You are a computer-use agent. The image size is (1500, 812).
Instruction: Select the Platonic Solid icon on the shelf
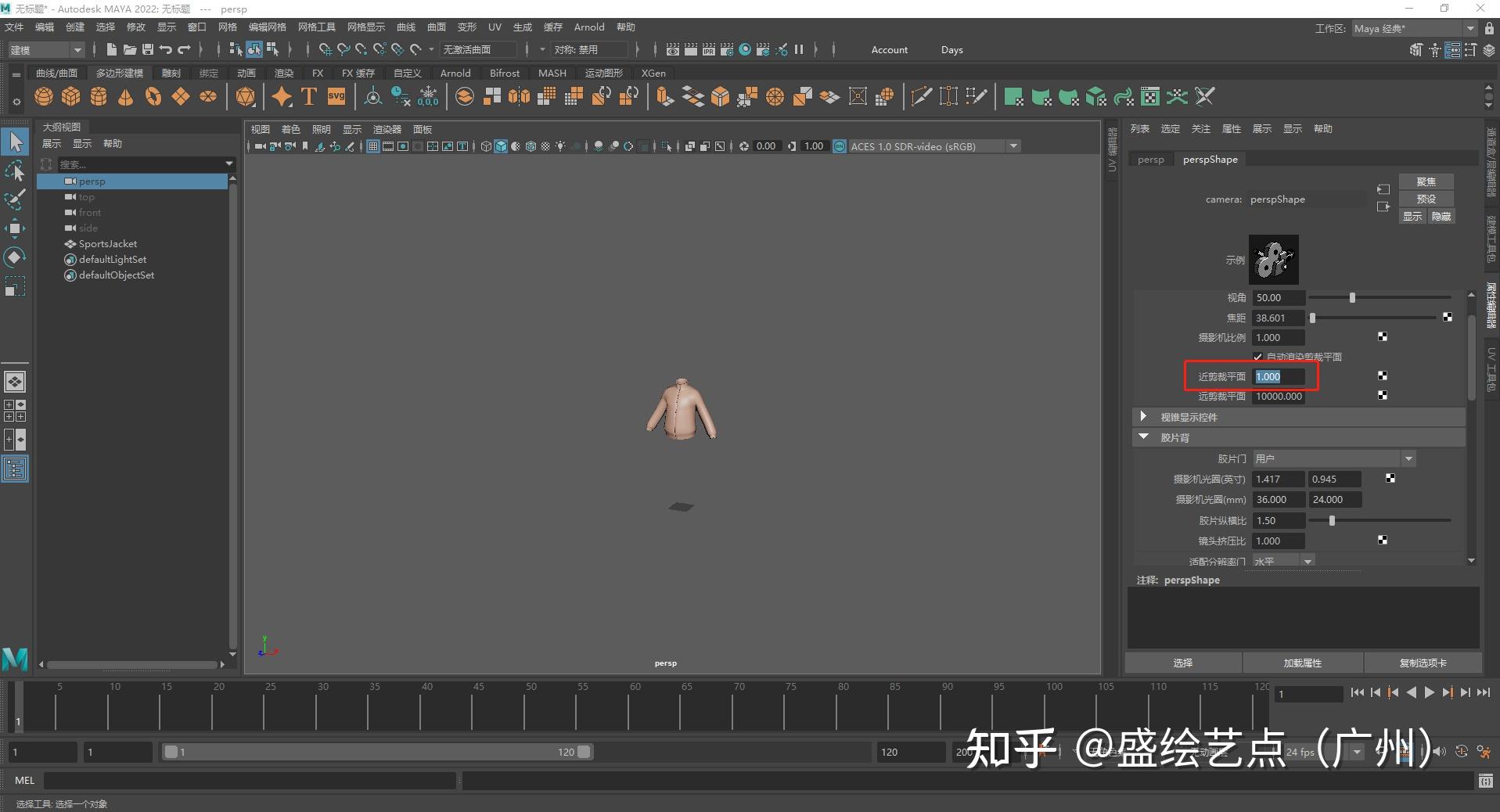[x=246, y=96]
